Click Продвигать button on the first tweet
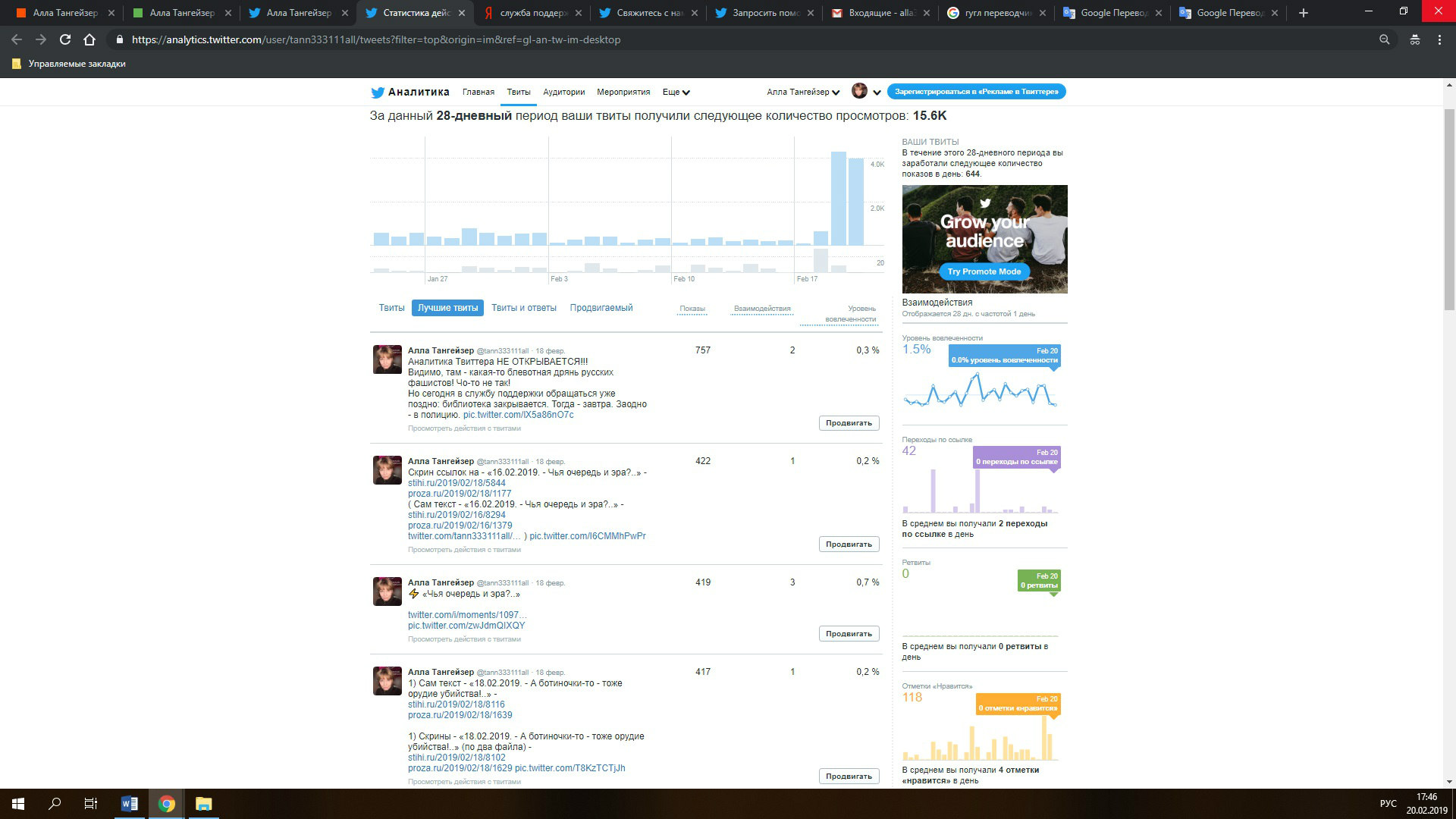The image size is (1456, 819). pos(849,423)
